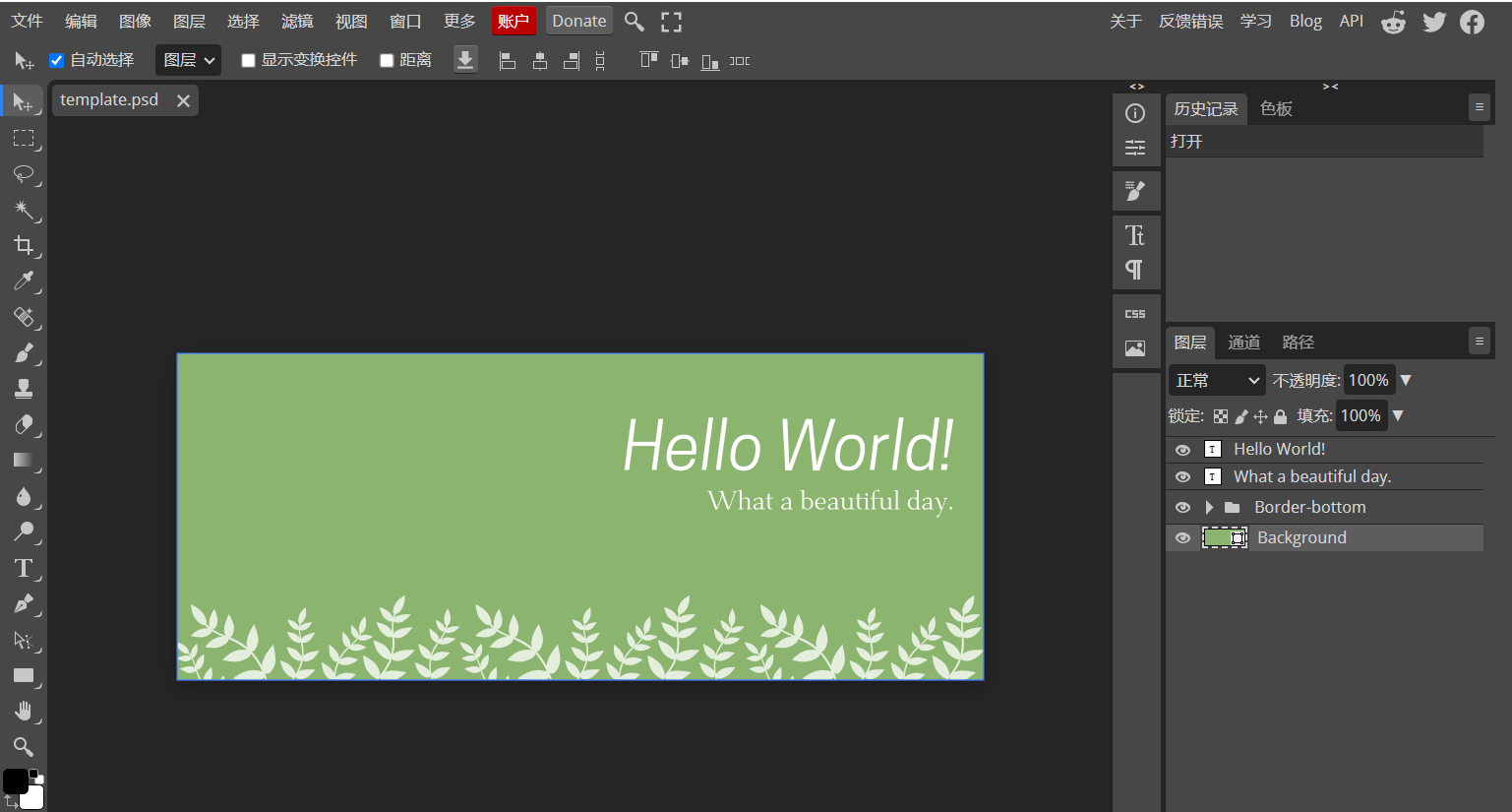
Task: Enable the 显示变换控件 checkbox
Action: pyautogui.click(x=249, y=61)
